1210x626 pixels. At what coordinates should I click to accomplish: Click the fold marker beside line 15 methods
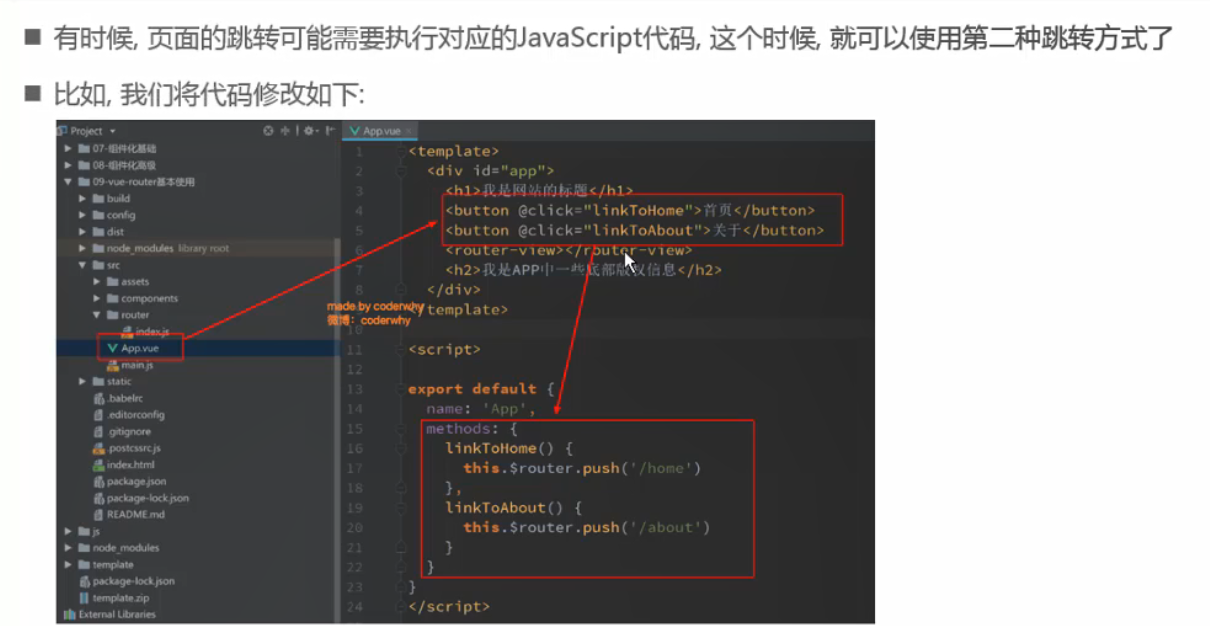(400, 429)
